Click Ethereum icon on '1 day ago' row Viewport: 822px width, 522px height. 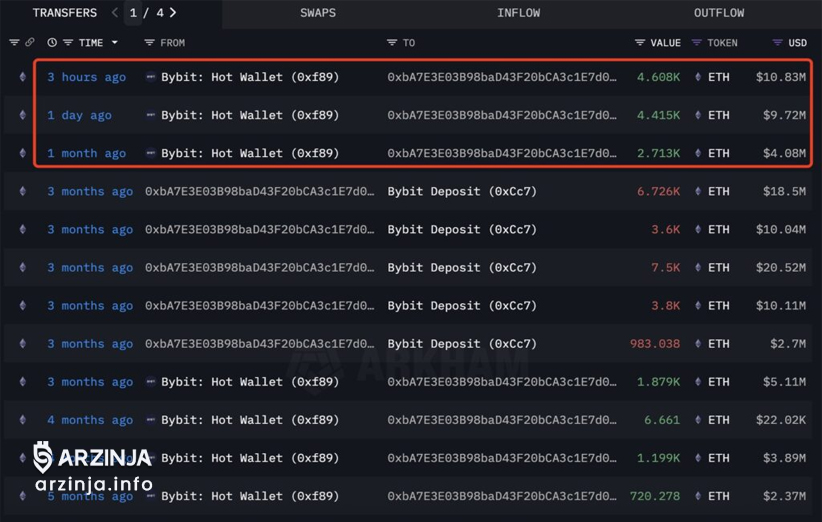(23, 115)
